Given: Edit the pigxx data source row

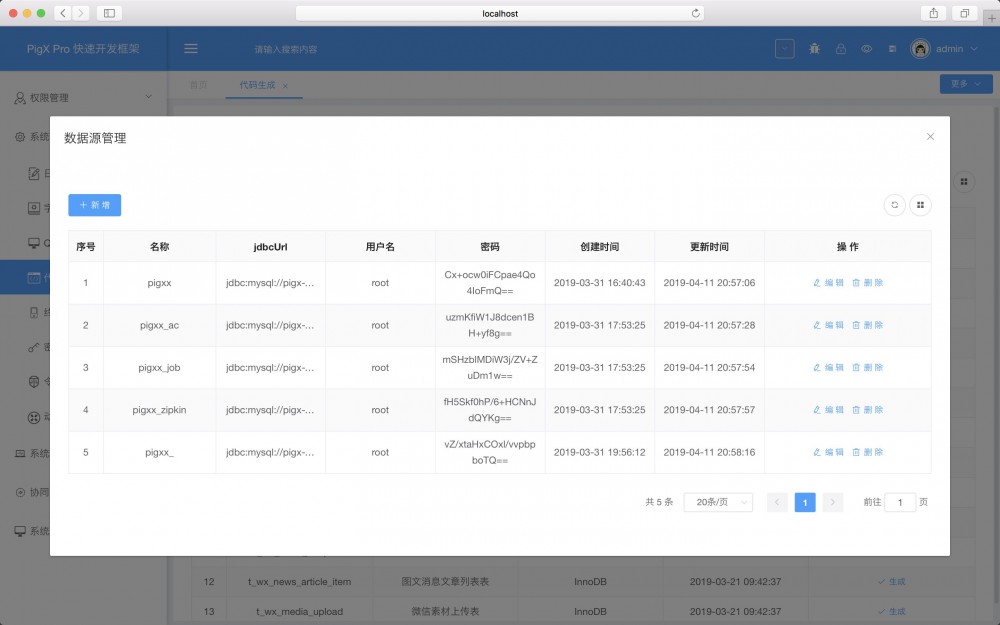Looking at the screenshot, I should pyautogui.click(x=828, y=283).
